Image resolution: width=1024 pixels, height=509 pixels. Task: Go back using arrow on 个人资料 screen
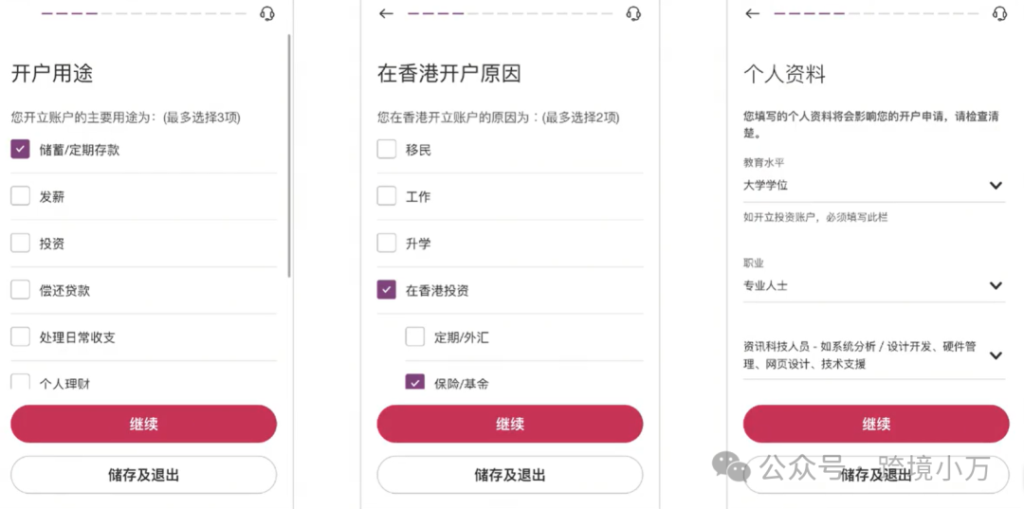pyautogui.click(x=752, y=14)
